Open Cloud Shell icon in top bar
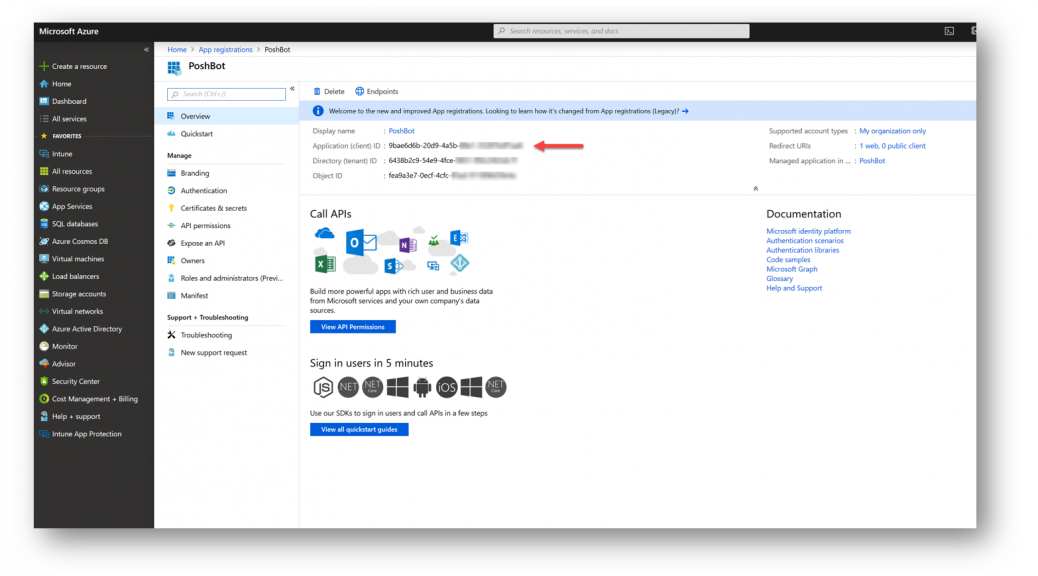This screenshot has width=1038, height=576. tap(949, 31)
